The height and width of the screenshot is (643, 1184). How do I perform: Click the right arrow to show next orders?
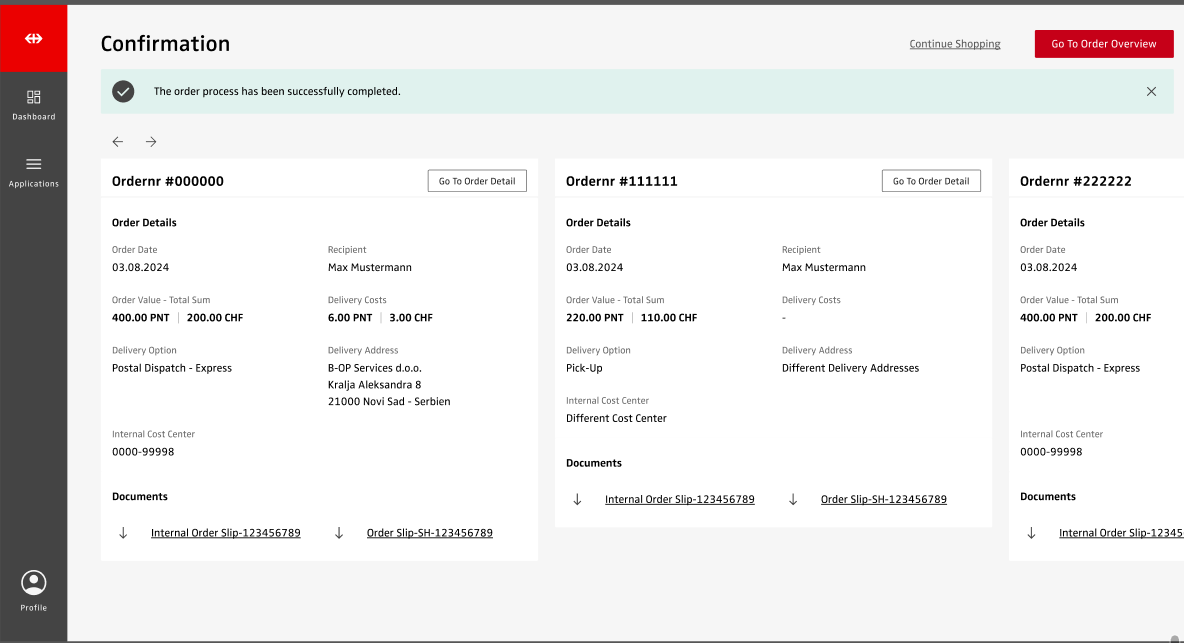[x=151, y=142]
